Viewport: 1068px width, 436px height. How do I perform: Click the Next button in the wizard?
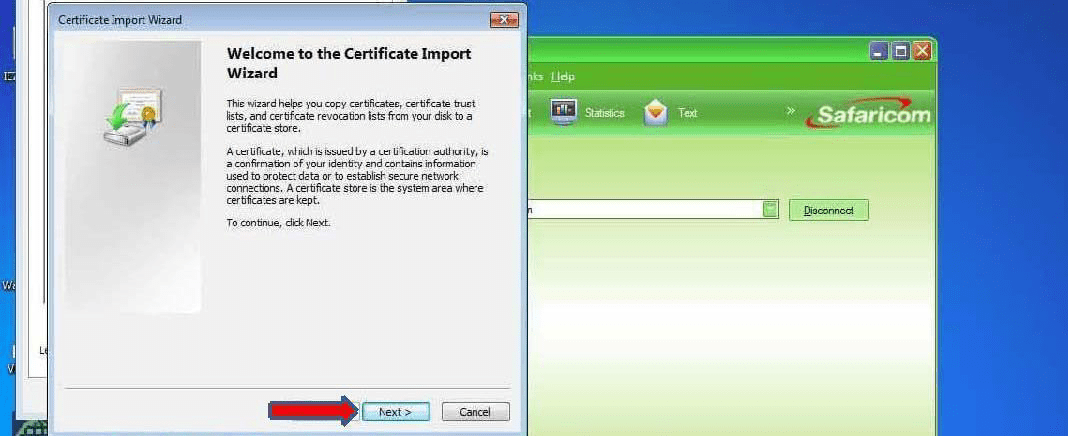click(395, 412)
